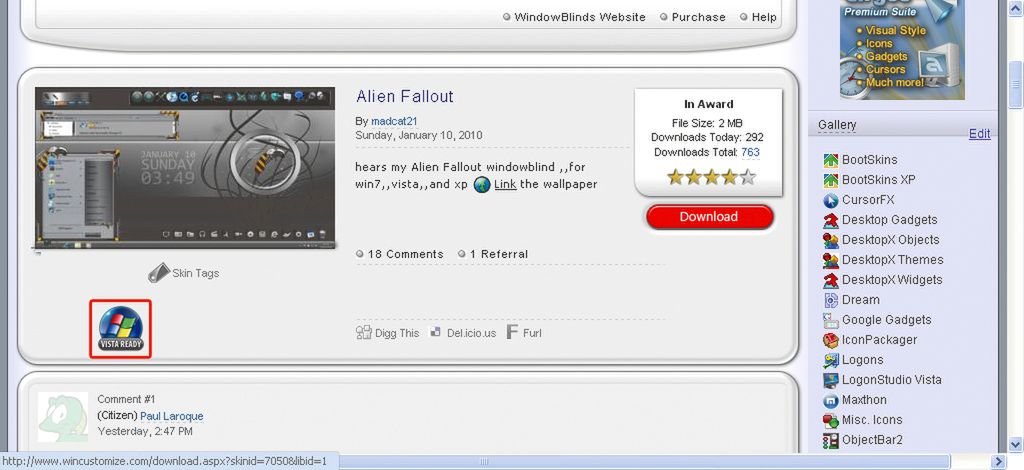Share via Furl link
1024x470 pixels.
pos(532,333)
